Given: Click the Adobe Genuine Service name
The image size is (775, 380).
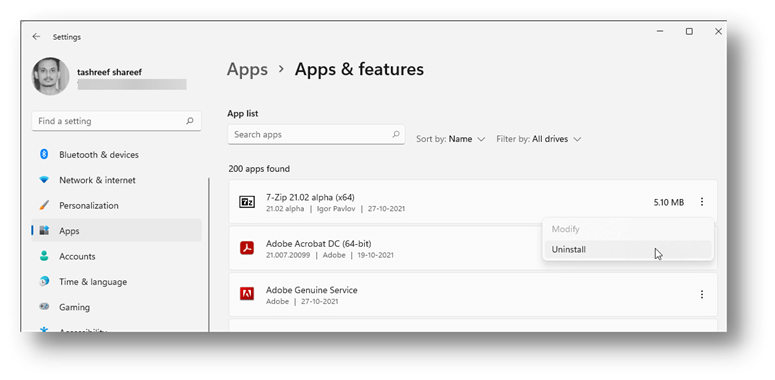Looking at the screenshot, I should [311, 290].
